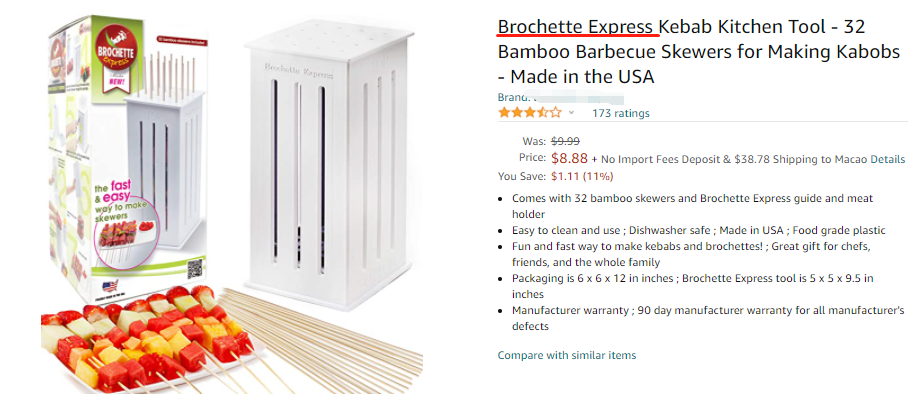Viewport: 916px width, 399px height.
Task: Click the $1.11 (11%) savings text
Action: [x=582, y=176]
